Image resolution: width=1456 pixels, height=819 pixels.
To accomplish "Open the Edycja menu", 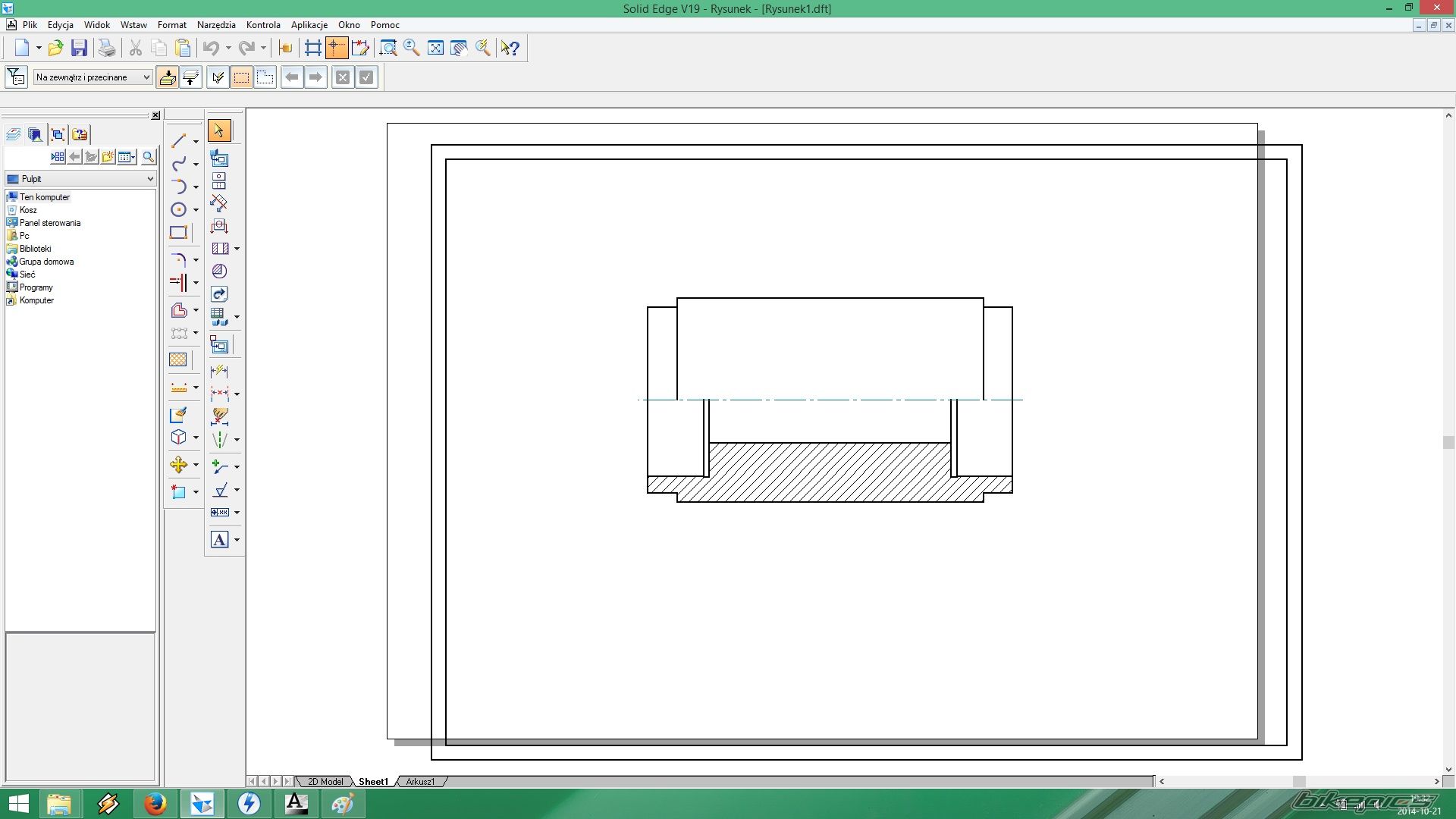I will [61, 25].
